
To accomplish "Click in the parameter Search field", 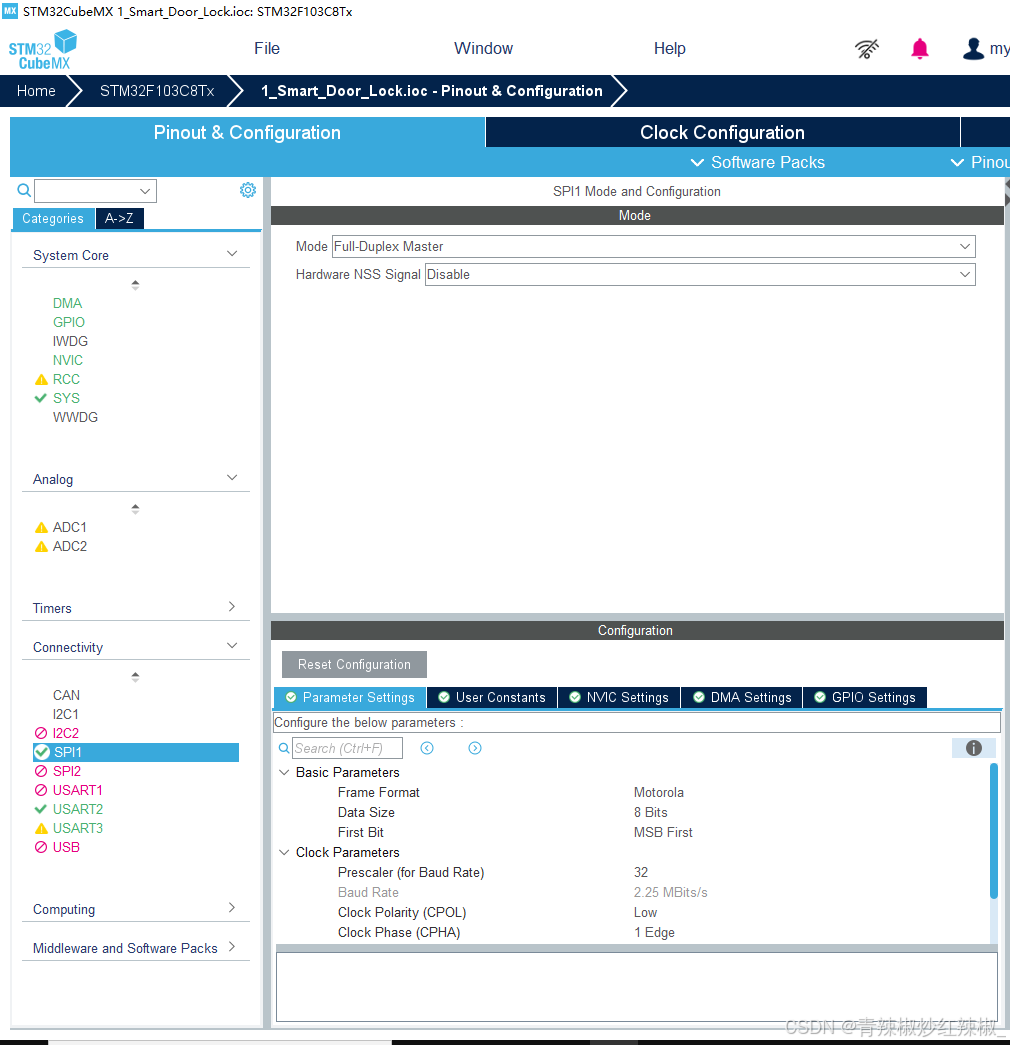I will [347, 748].
